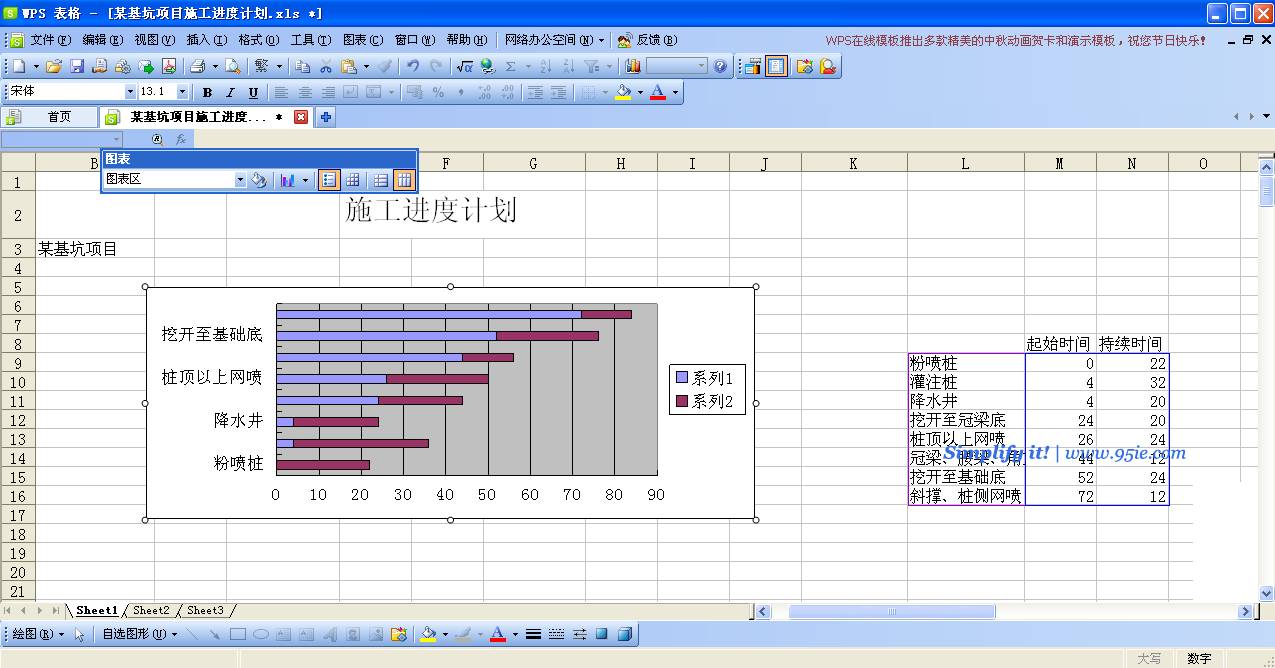Expand the font size dropdown showing 13.1
Image resolution: width=1275 pixels, height=668 pixels.
(x=182, y=92)
